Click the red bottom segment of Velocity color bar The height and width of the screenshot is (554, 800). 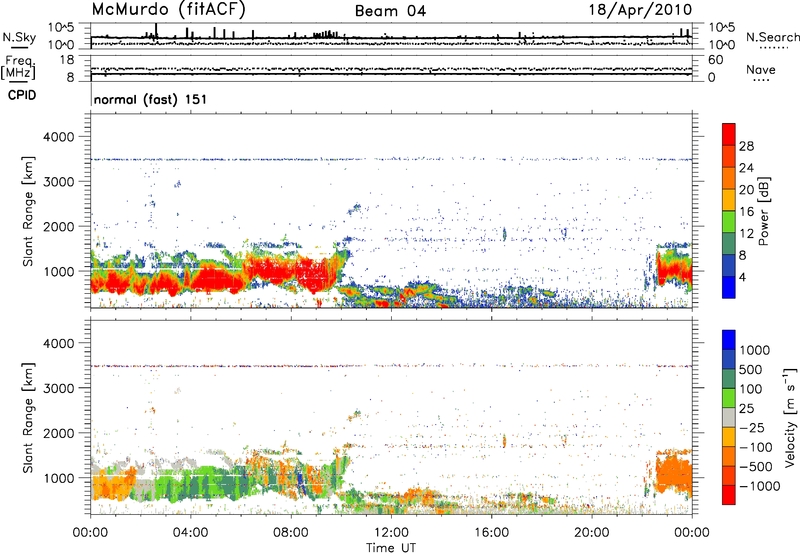(729, 495)
